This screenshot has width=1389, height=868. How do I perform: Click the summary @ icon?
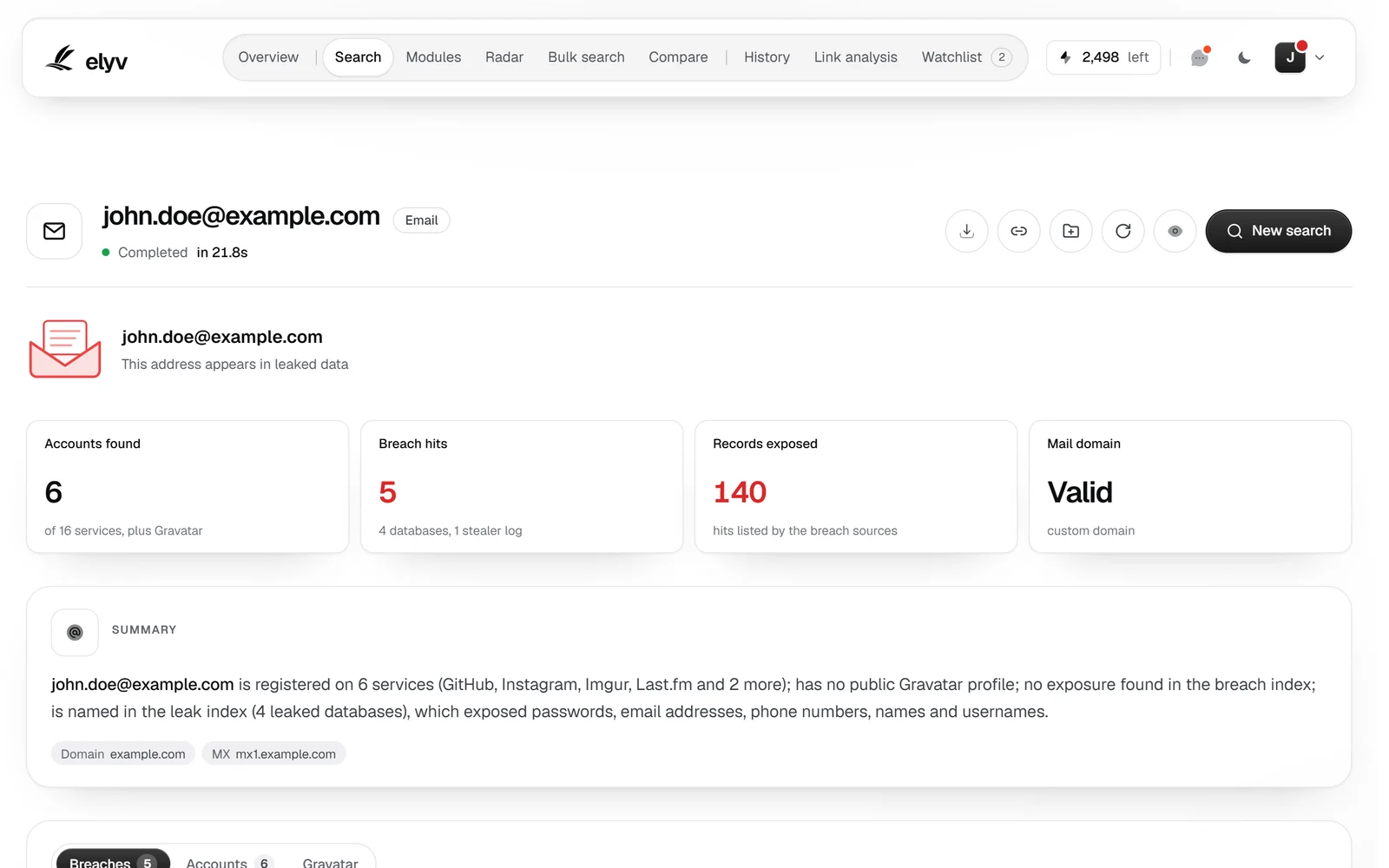[x=75, y=633]
